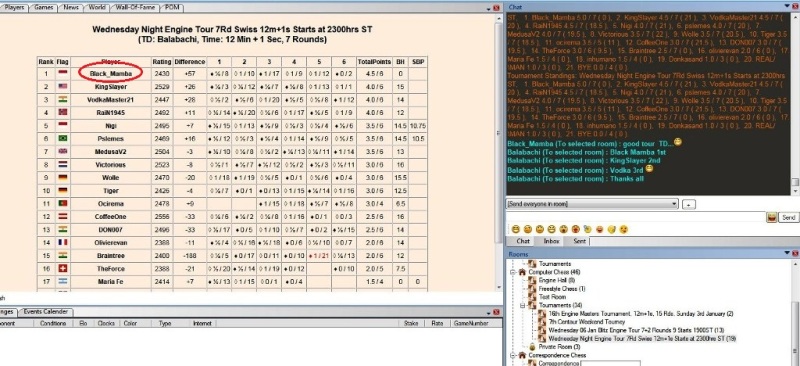This screenshot has width=800, height=366.
Task: Click the Difference column header in standings
Action: pyautogui.click(x=190, y=62)
